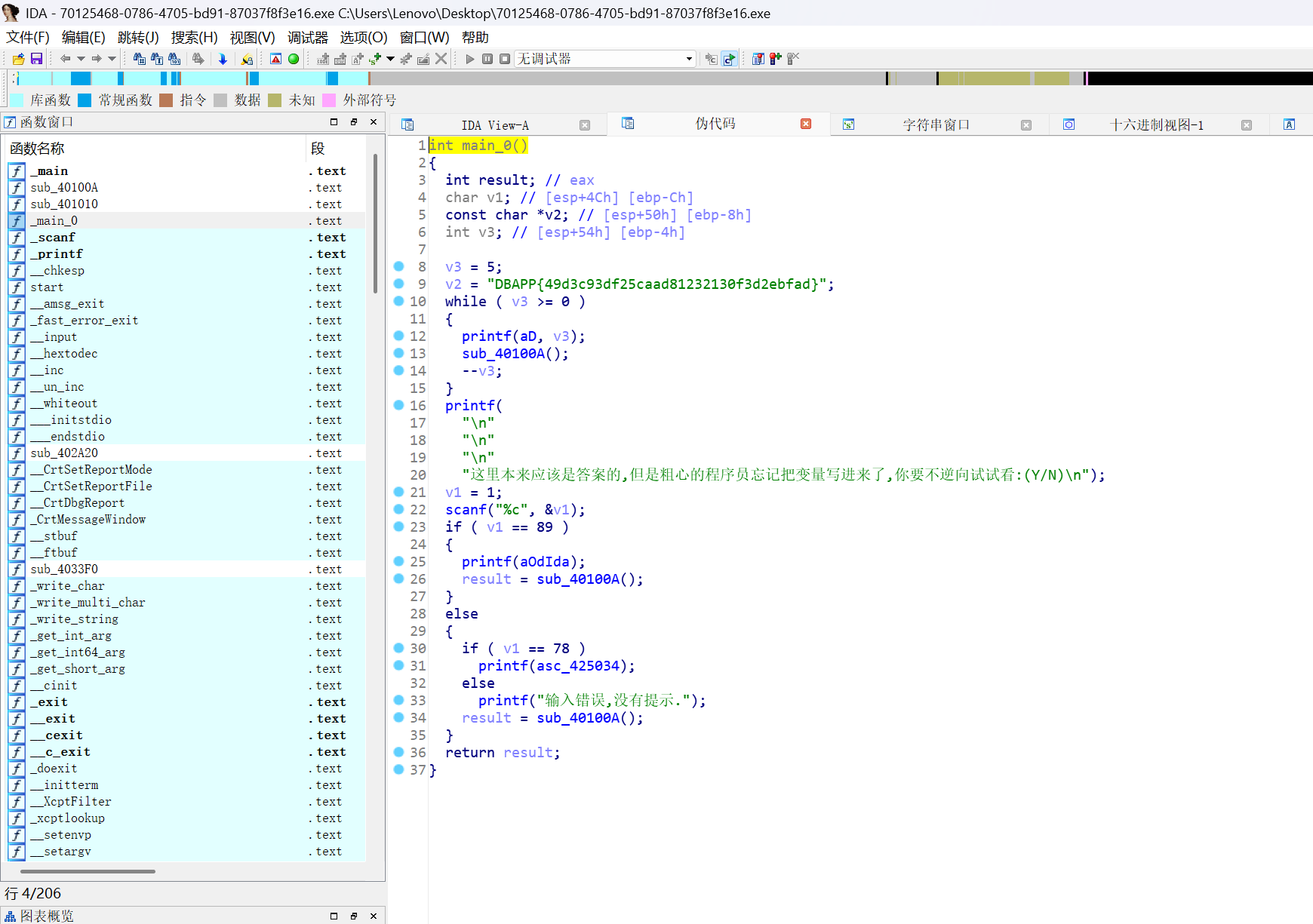Toggle breakpoint dot on line 22
This screenshot has width=1313, height=924.
coord(399,509)
